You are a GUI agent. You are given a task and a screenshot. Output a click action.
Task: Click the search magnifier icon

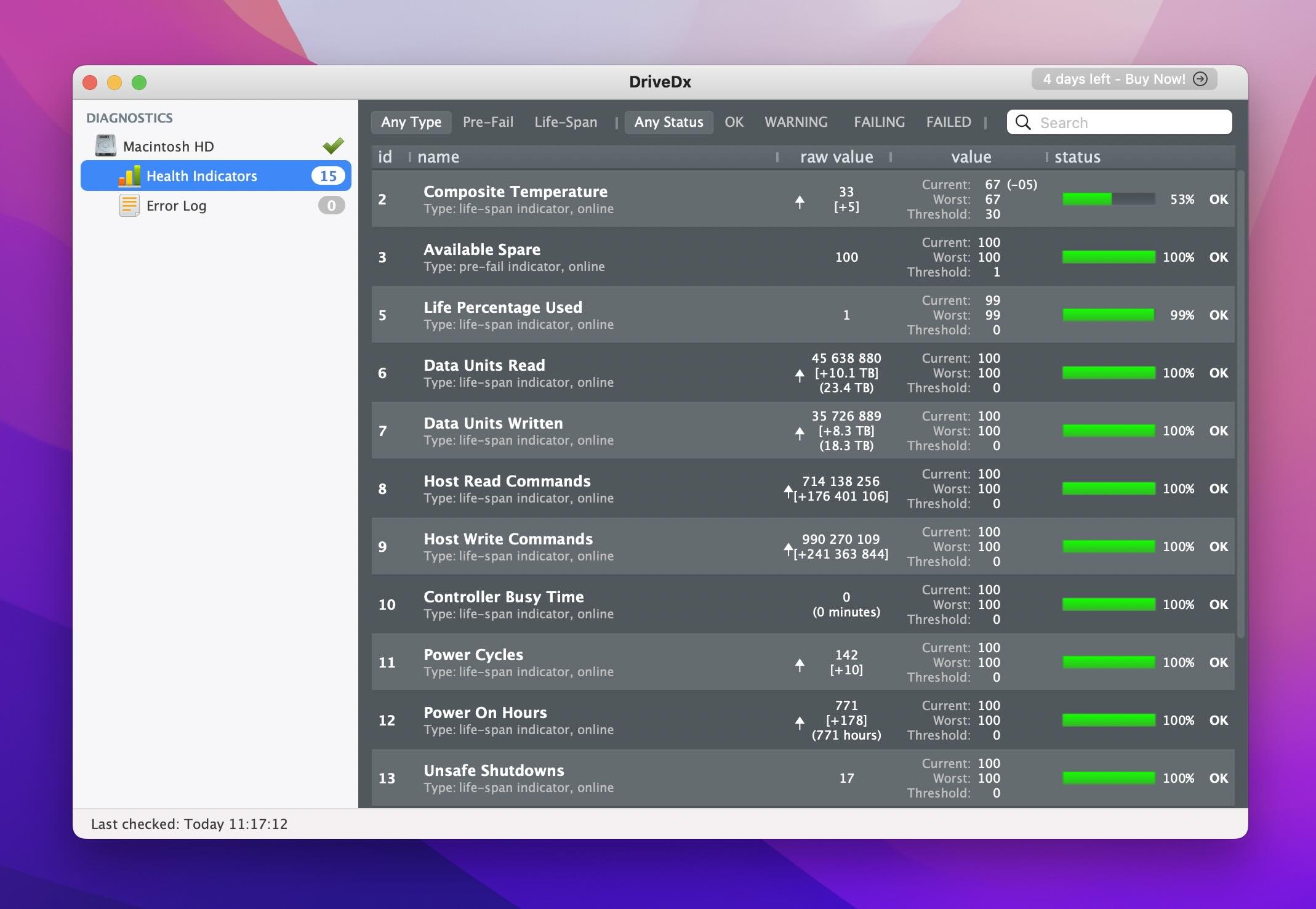click(1023, 122)
